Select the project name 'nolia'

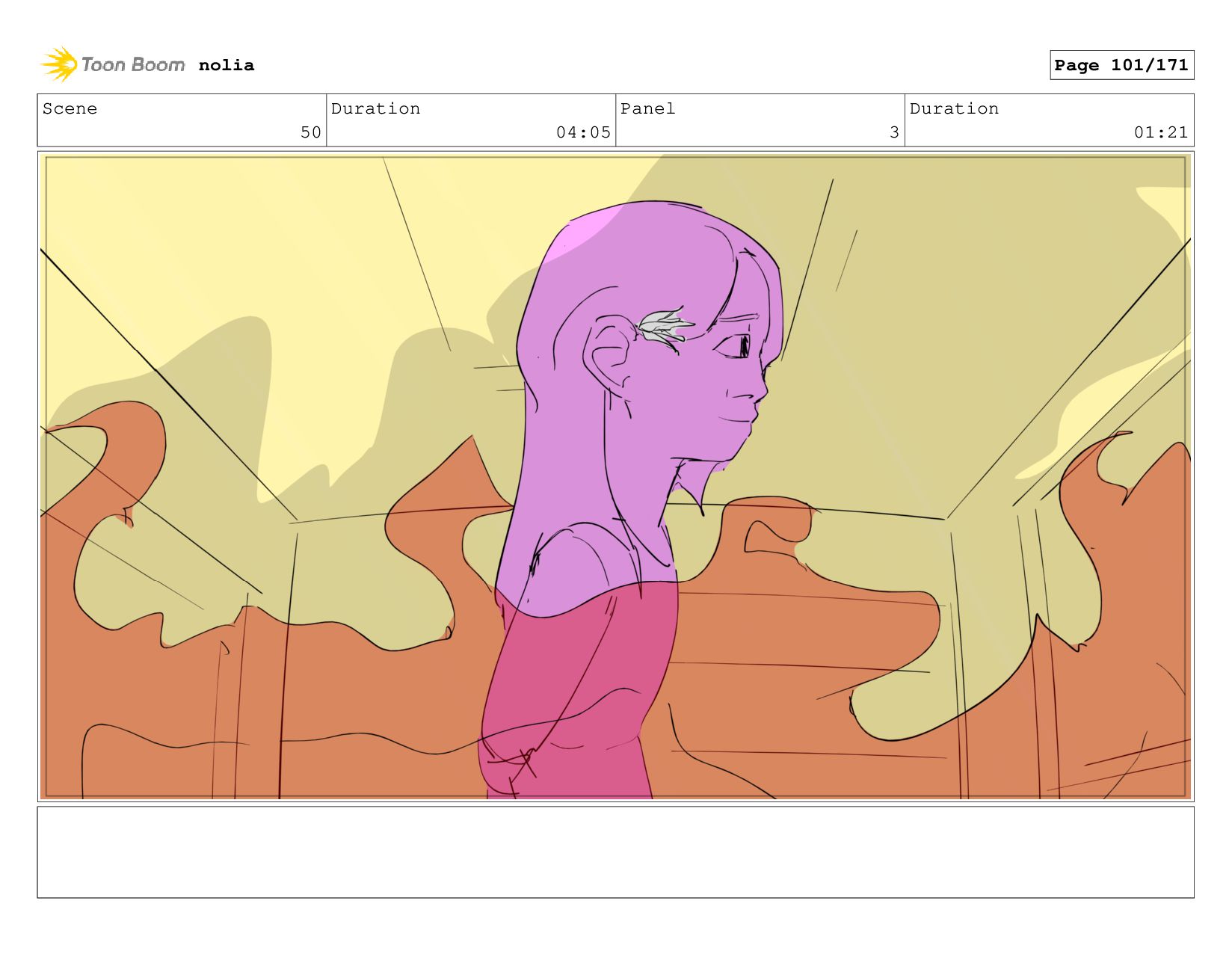(x=227, y=65)
